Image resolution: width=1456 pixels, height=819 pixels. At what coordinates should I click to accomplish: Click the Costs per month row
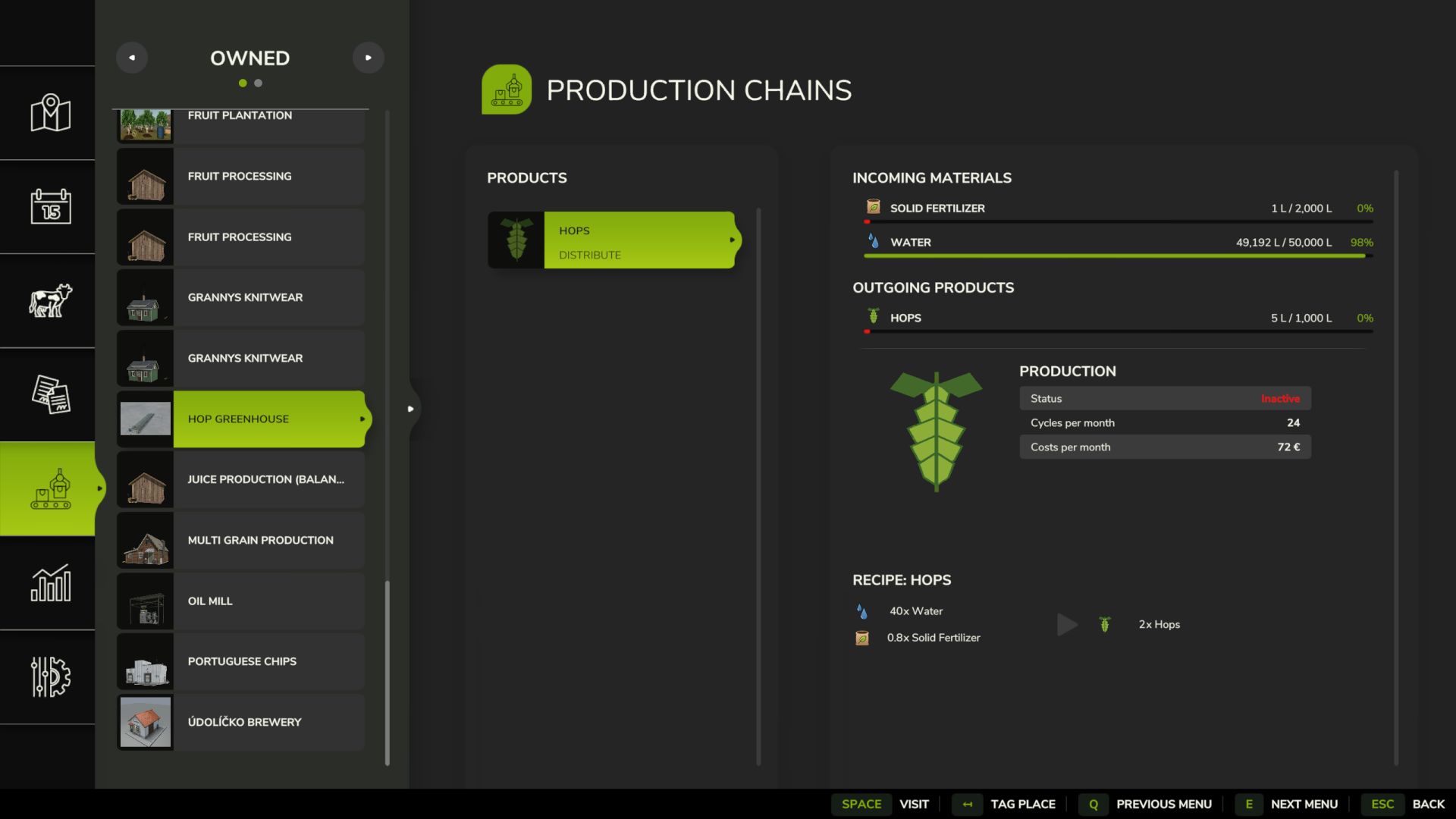(x=1165, y=447)
